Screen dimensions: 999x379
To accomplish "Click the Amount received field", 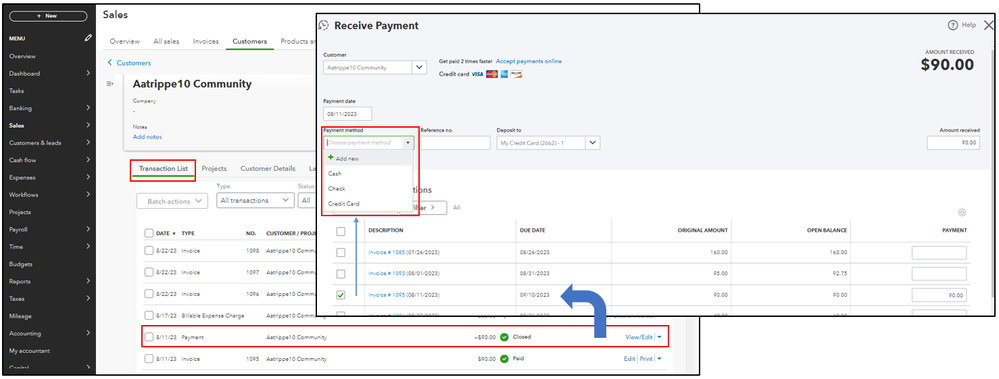I will (x=954, y=143).
